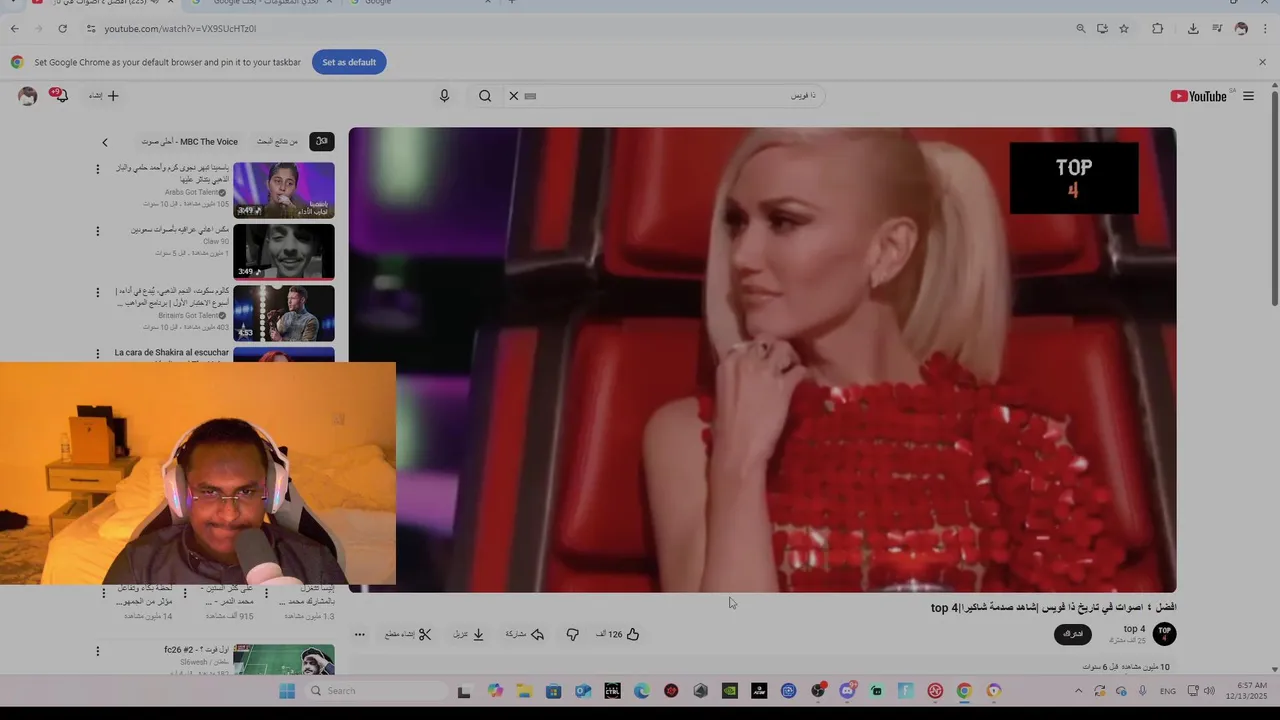Image resolution: width=1280 pixels, height=720 pixels.
Task: Open "La cara de Shakira al escuchar" video title
Action: pos(171,353)
